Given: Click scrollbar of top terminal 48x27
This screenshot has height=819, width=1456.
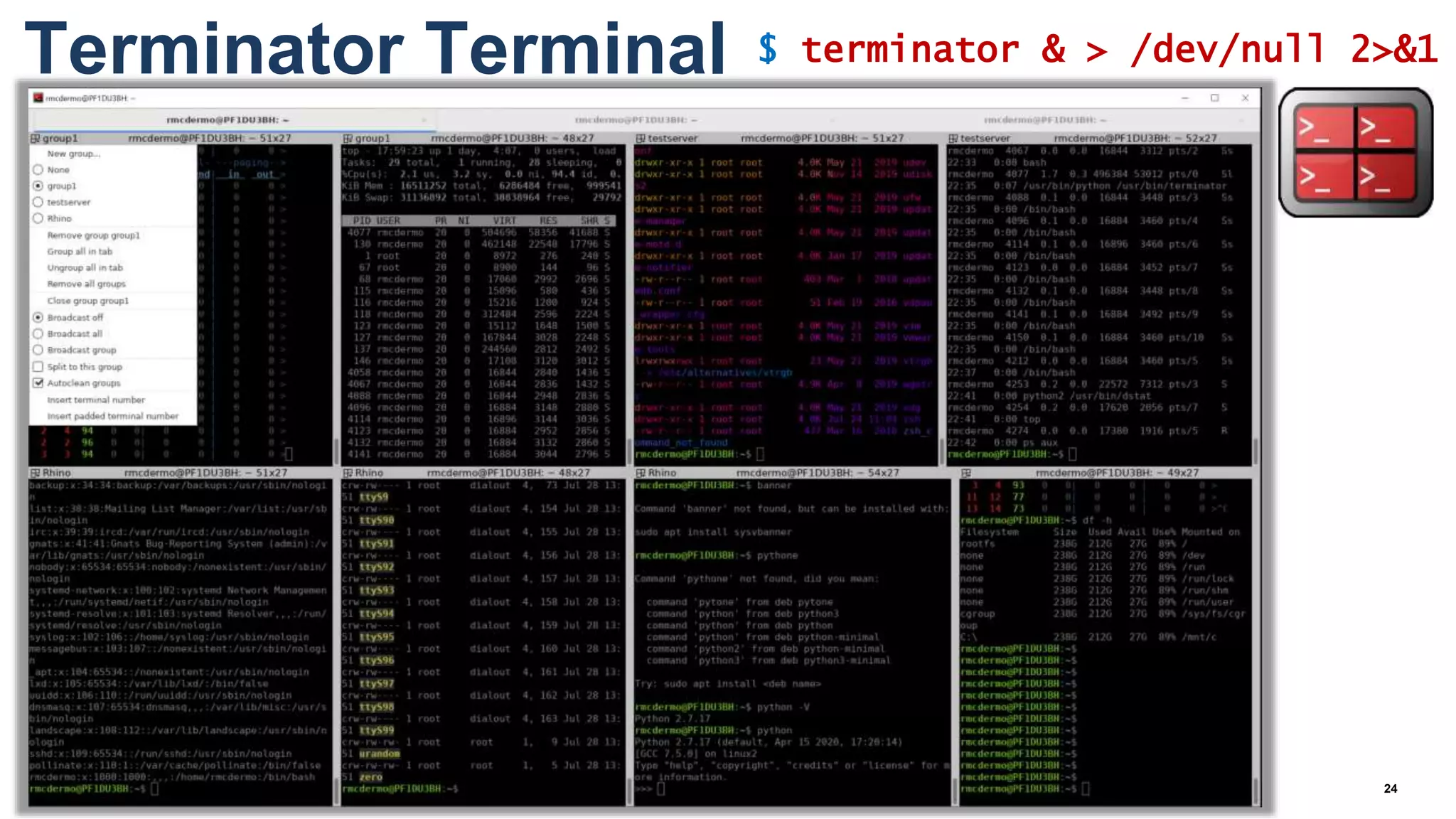Looking at the screenshot, I should click(629, 451).
